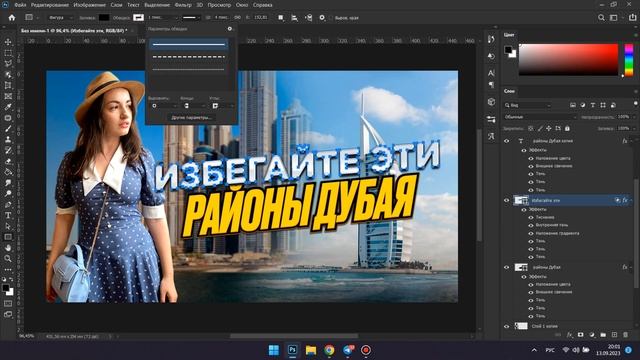The height and width of the screenshot is (360, 640).
Task: Select the Hand tool
Action: coord(8,247)
